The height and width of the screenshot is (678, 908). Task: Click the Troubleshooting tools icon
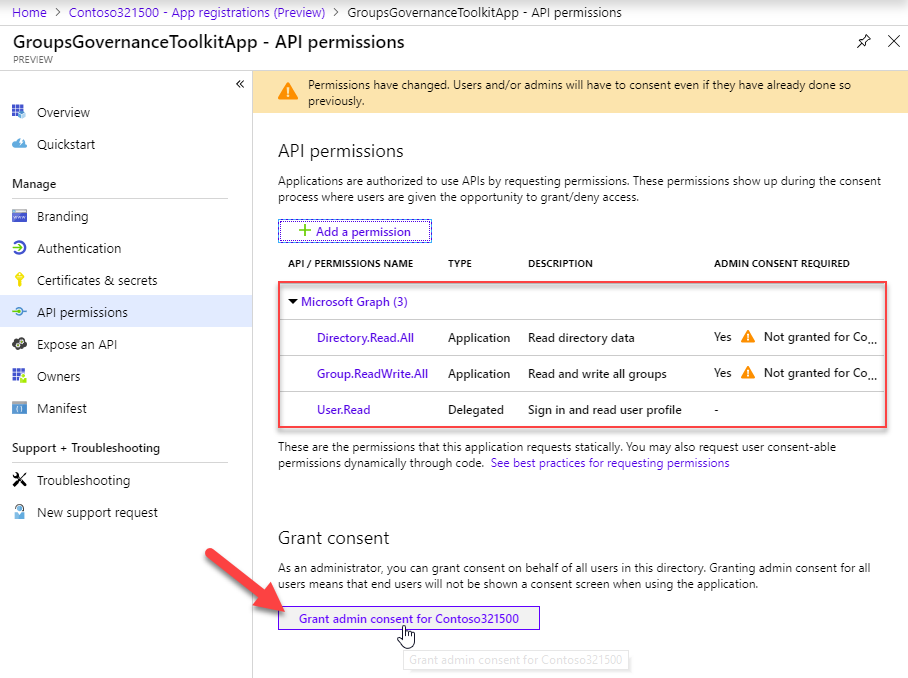coord(19,479)
